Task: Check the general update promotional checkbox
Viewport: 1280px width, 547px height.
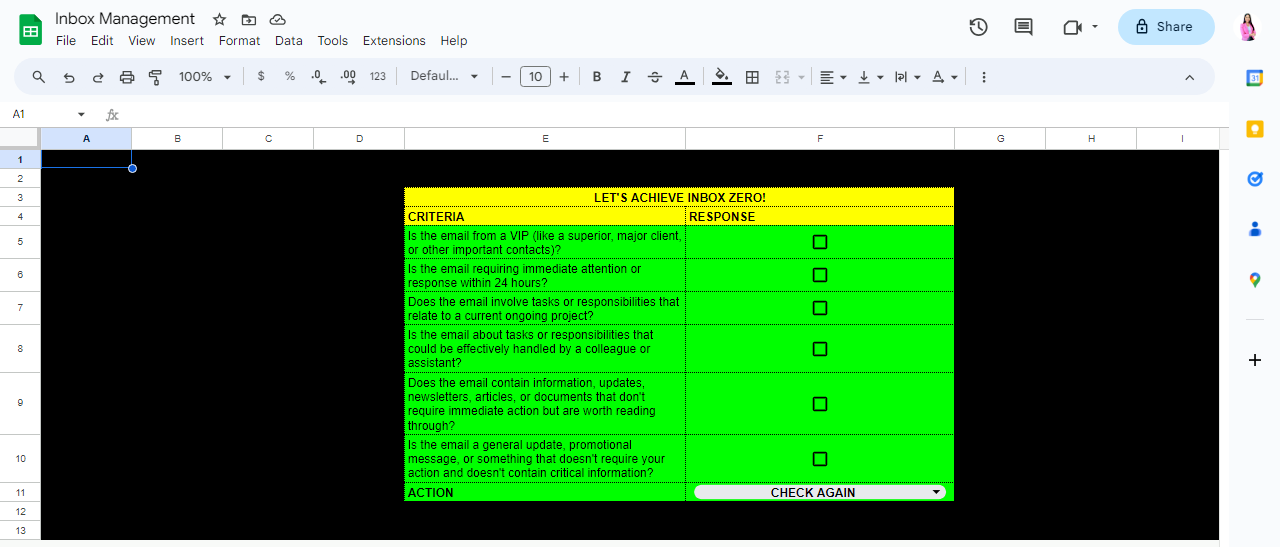Action: click(x=820, y=459)
